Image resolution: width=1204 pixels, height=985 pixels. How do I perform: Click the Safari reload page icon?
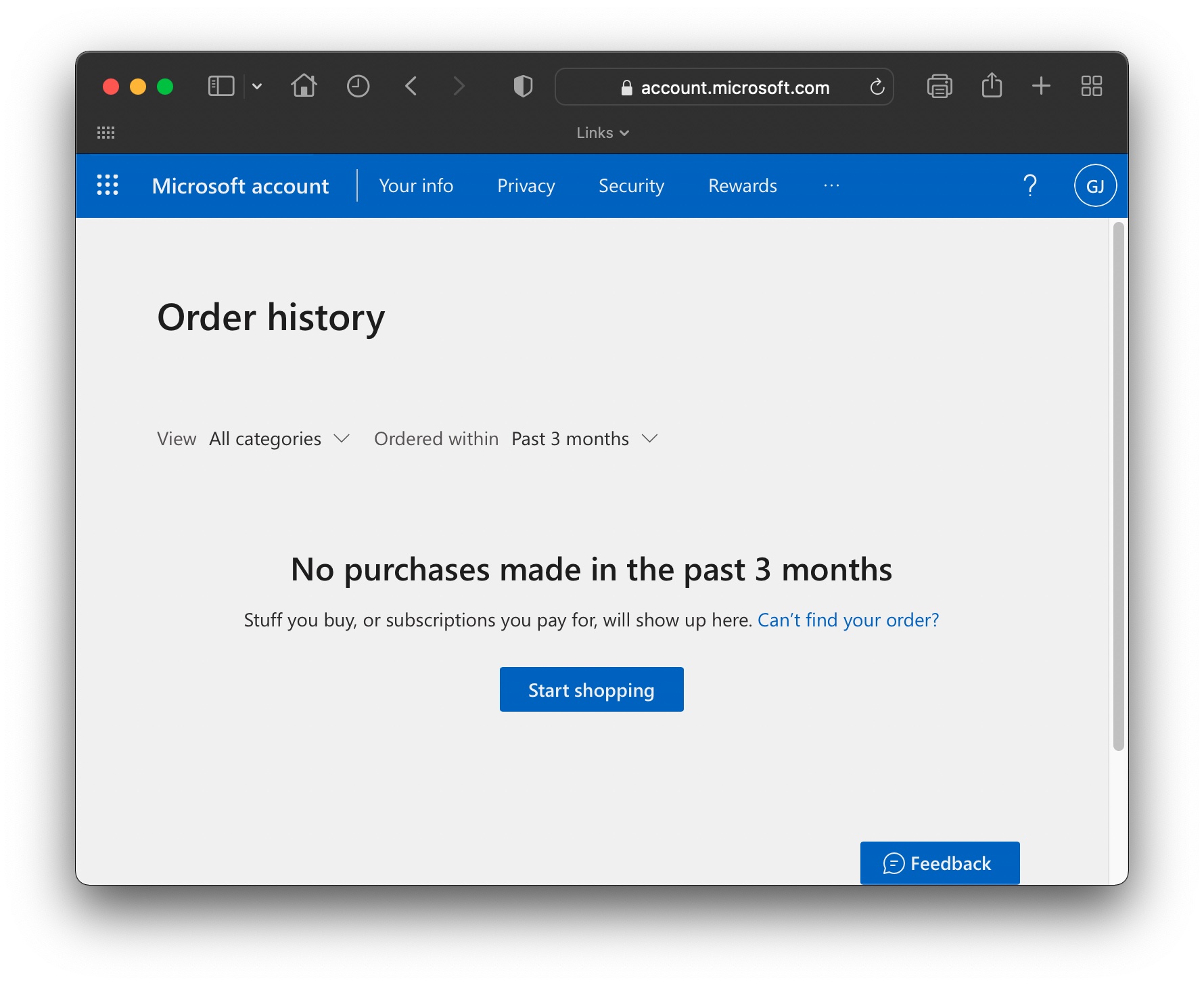(877, 87)
